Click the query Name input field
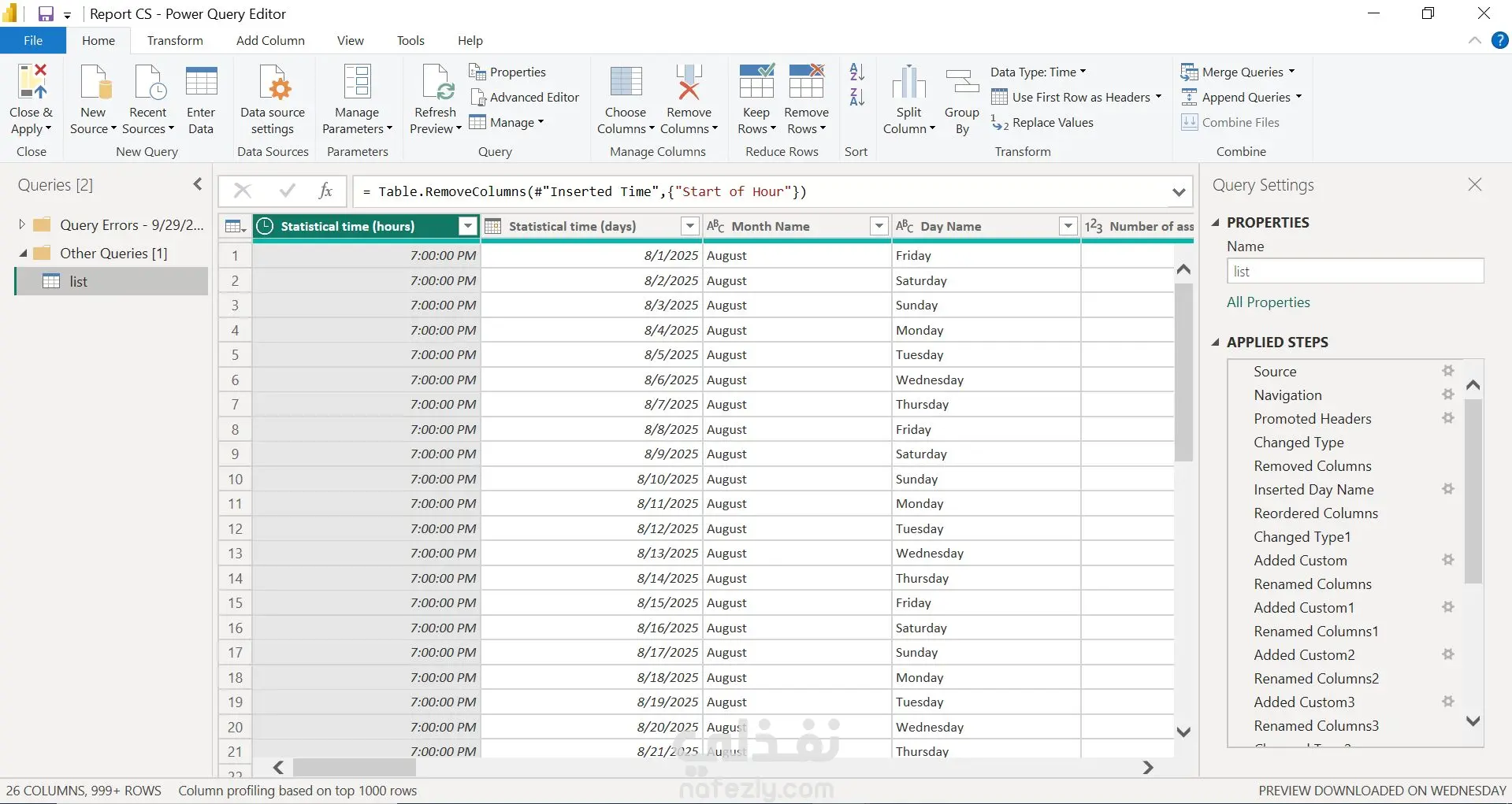 pyautogui.click(x=1354, y=272)
